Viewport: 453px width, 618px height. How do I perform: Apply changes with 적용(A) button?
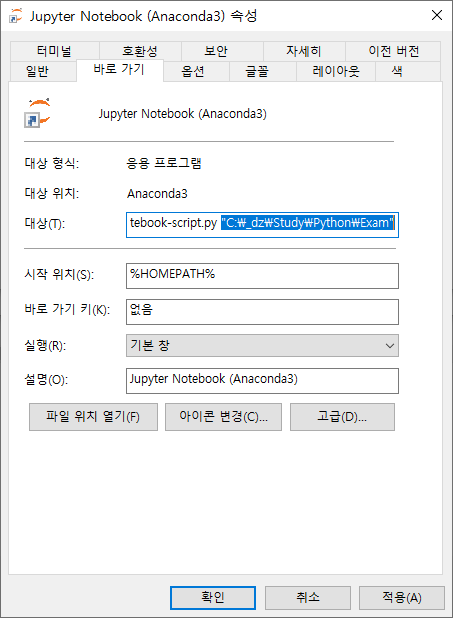[x=402, y=598]
